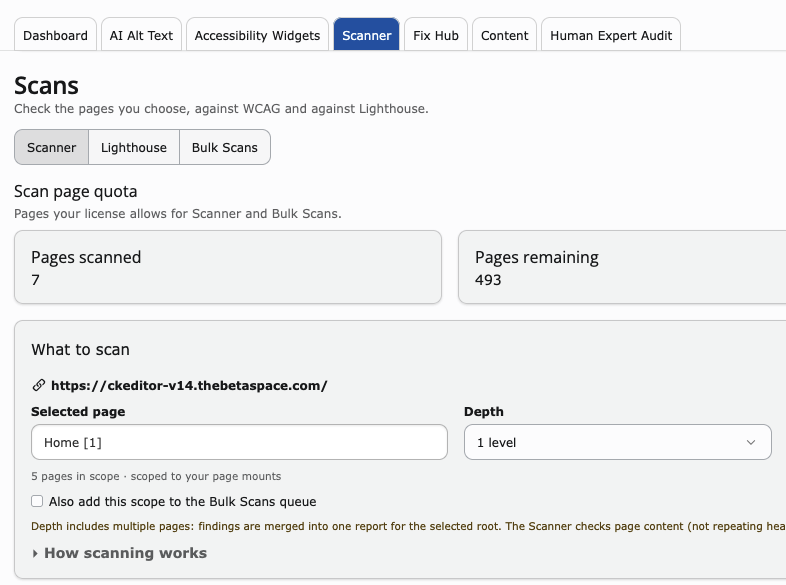This screenshot has width=786, height=585.
Task: Open the Content tab
Action: click(504, 35)
